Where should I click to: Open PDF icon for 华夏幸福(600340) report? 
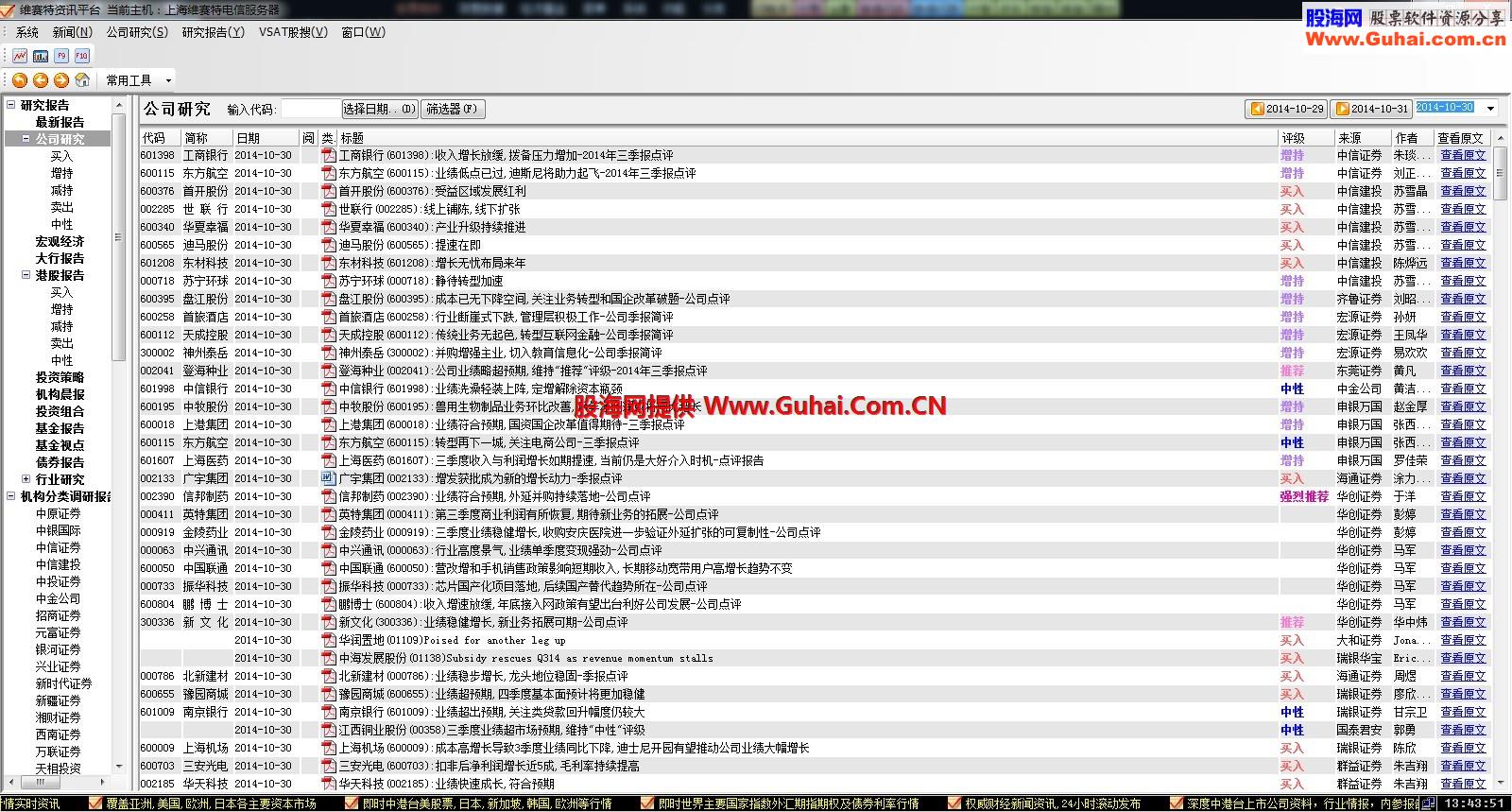[x=329, y=227]
